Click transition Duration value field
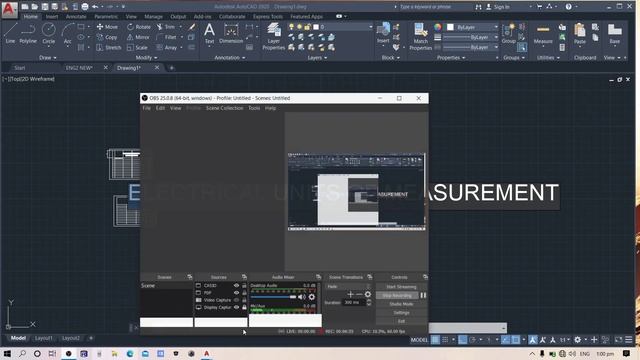Screen dimensions: 640x360 tap(354, 302)
